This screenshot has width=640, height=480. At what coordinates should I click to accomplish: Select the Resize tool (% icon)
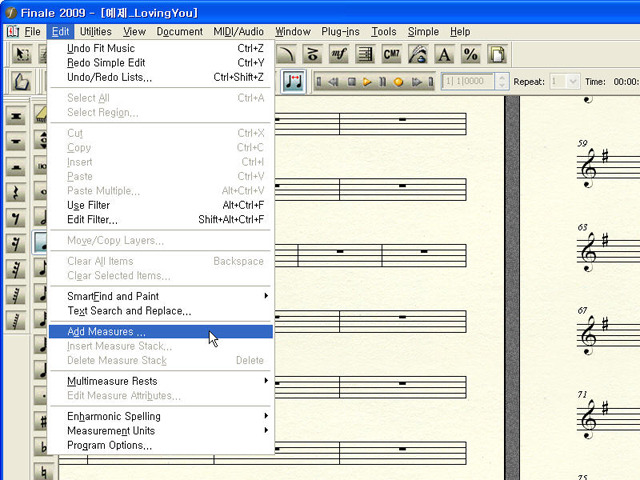click(470, 54)
